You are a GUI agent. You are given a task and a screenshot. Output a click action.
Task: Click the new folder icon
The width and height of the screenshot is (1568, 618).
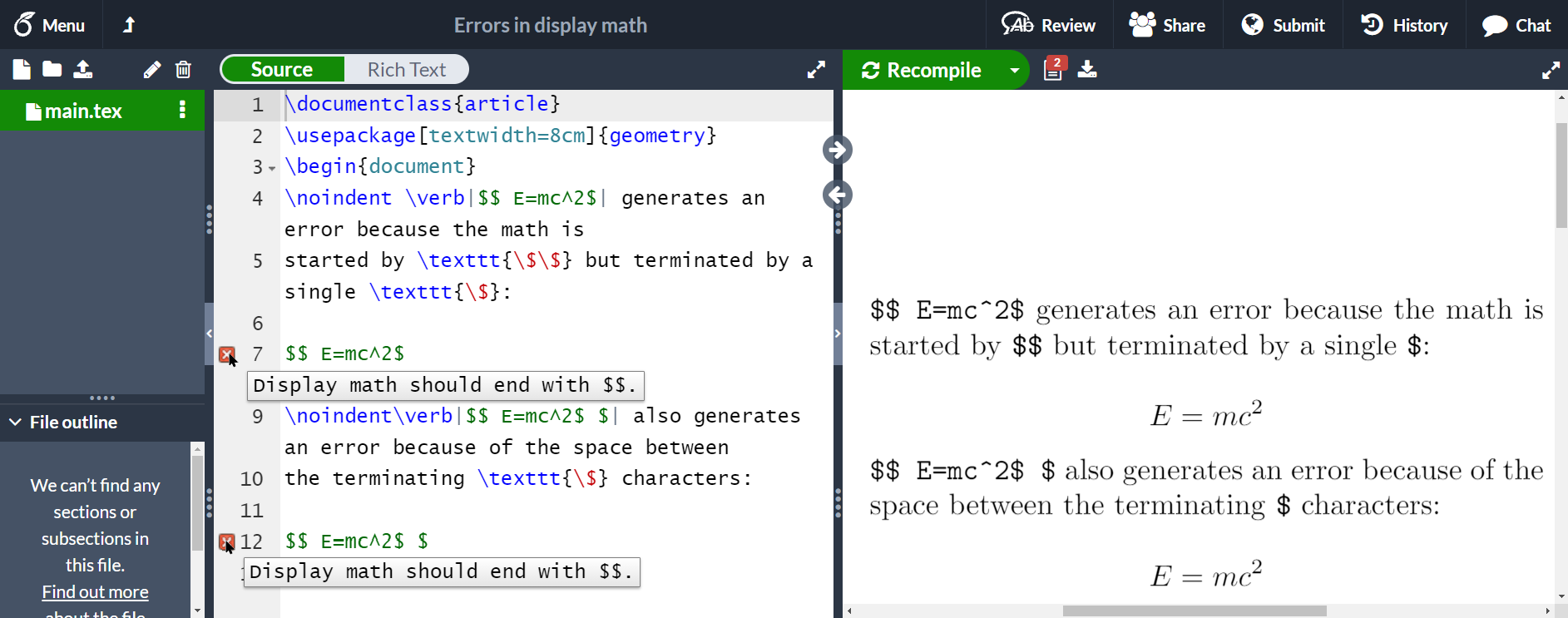tap(52, 70)
